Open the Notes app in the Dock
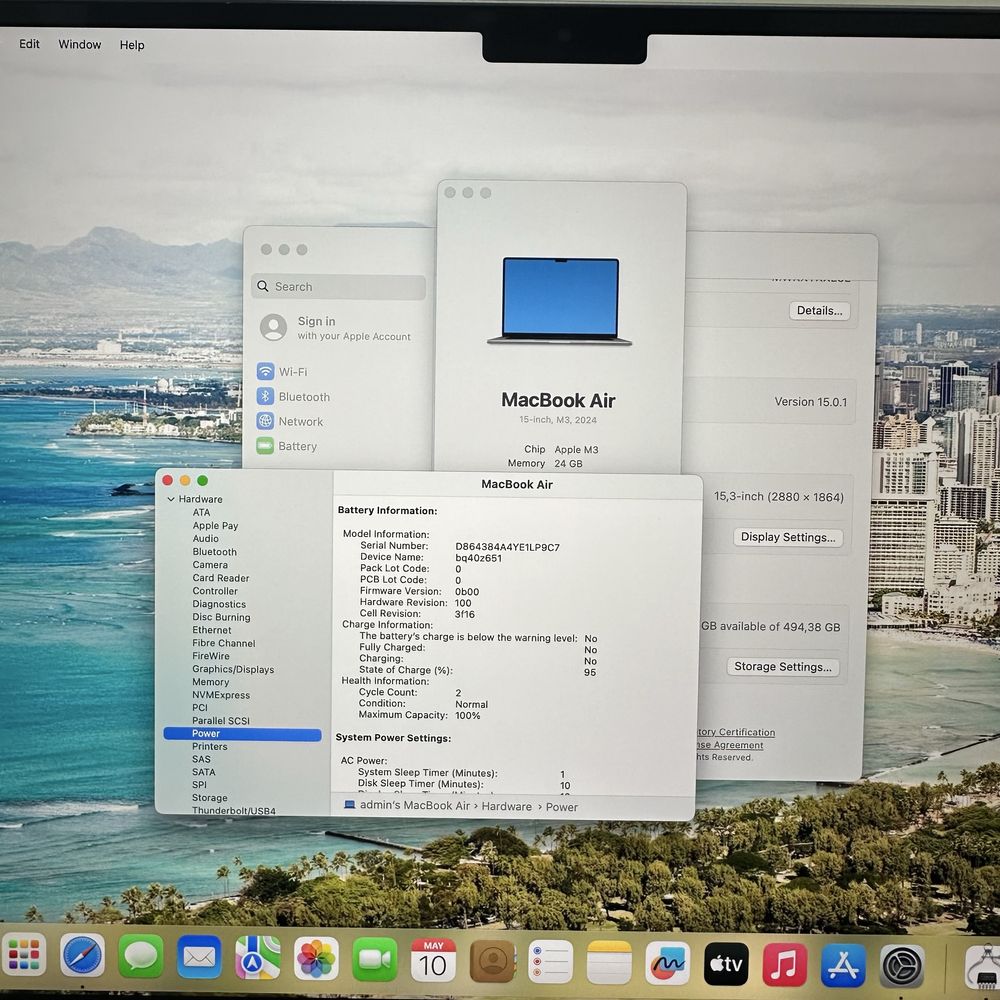Viewport: 1000px width, 1000px height. point(610,962)
